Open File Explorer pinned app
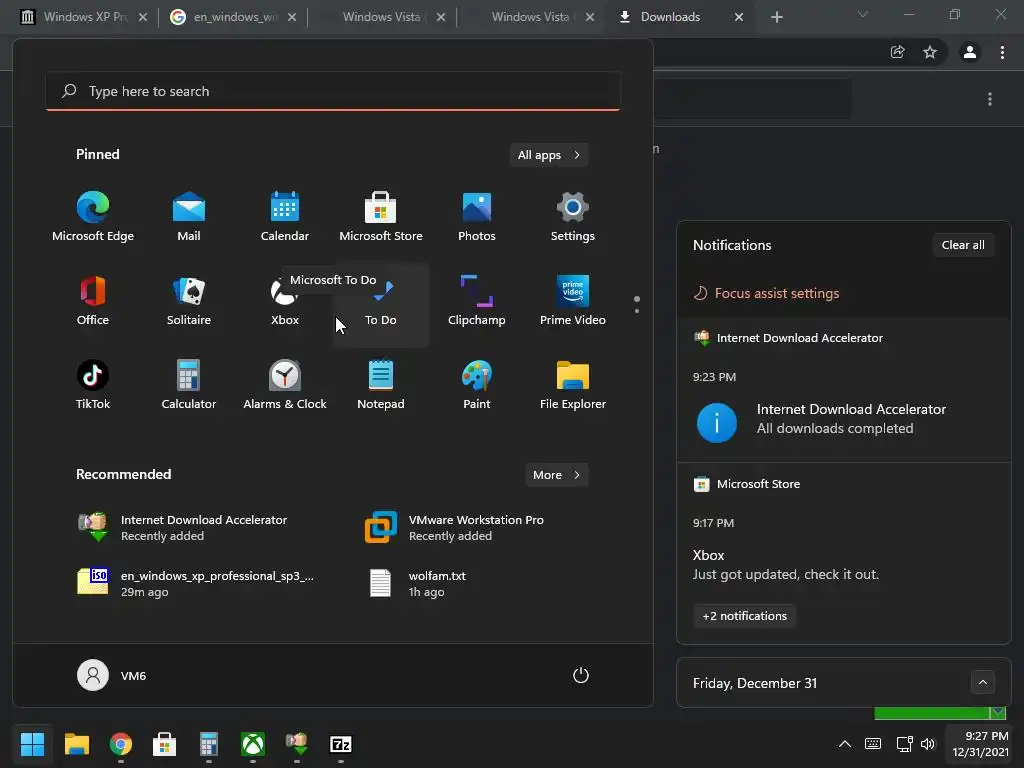Screen dimensions: 1024x768 click(x=573, y=385)
